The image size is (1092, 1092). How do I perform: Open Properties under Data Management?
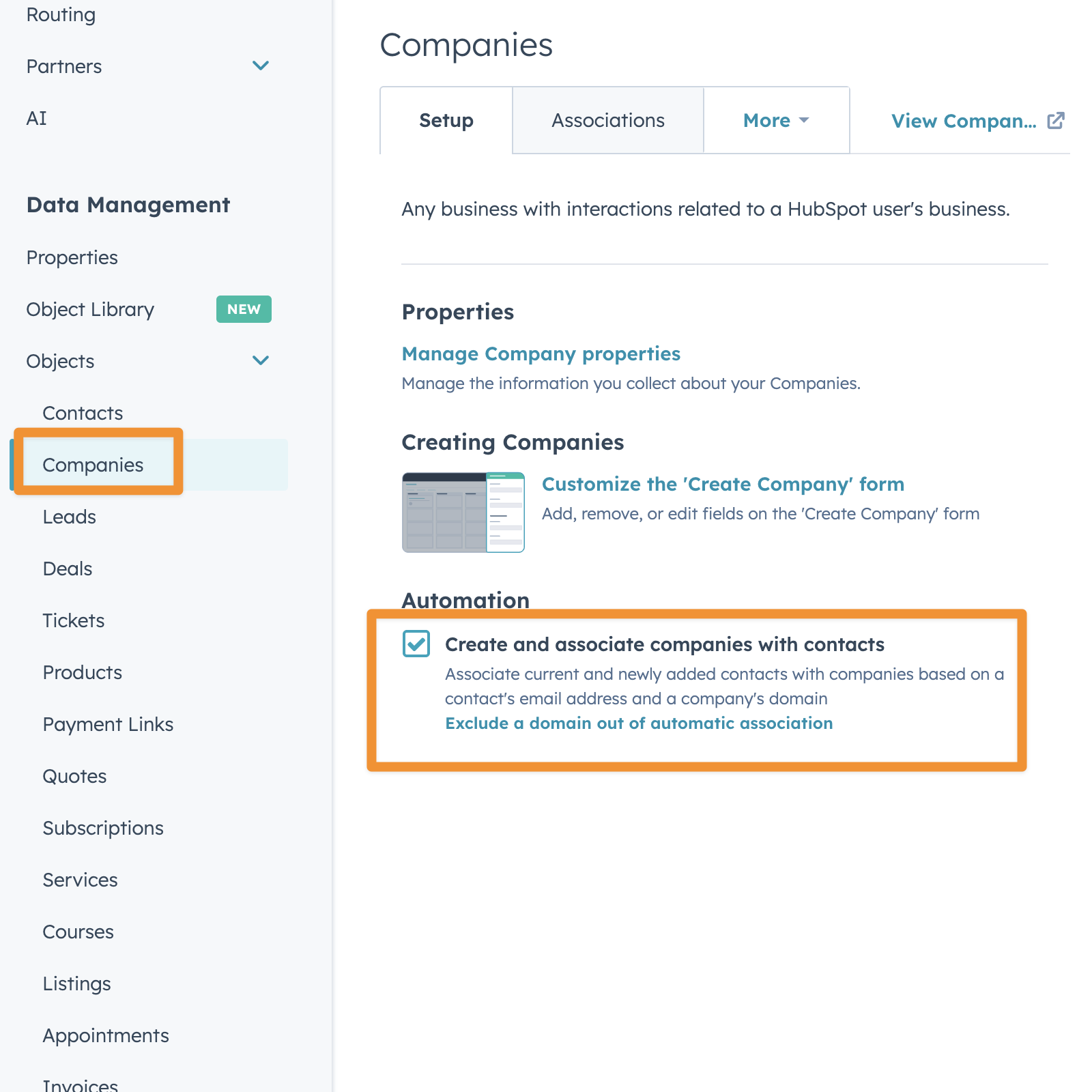[72, 257]
